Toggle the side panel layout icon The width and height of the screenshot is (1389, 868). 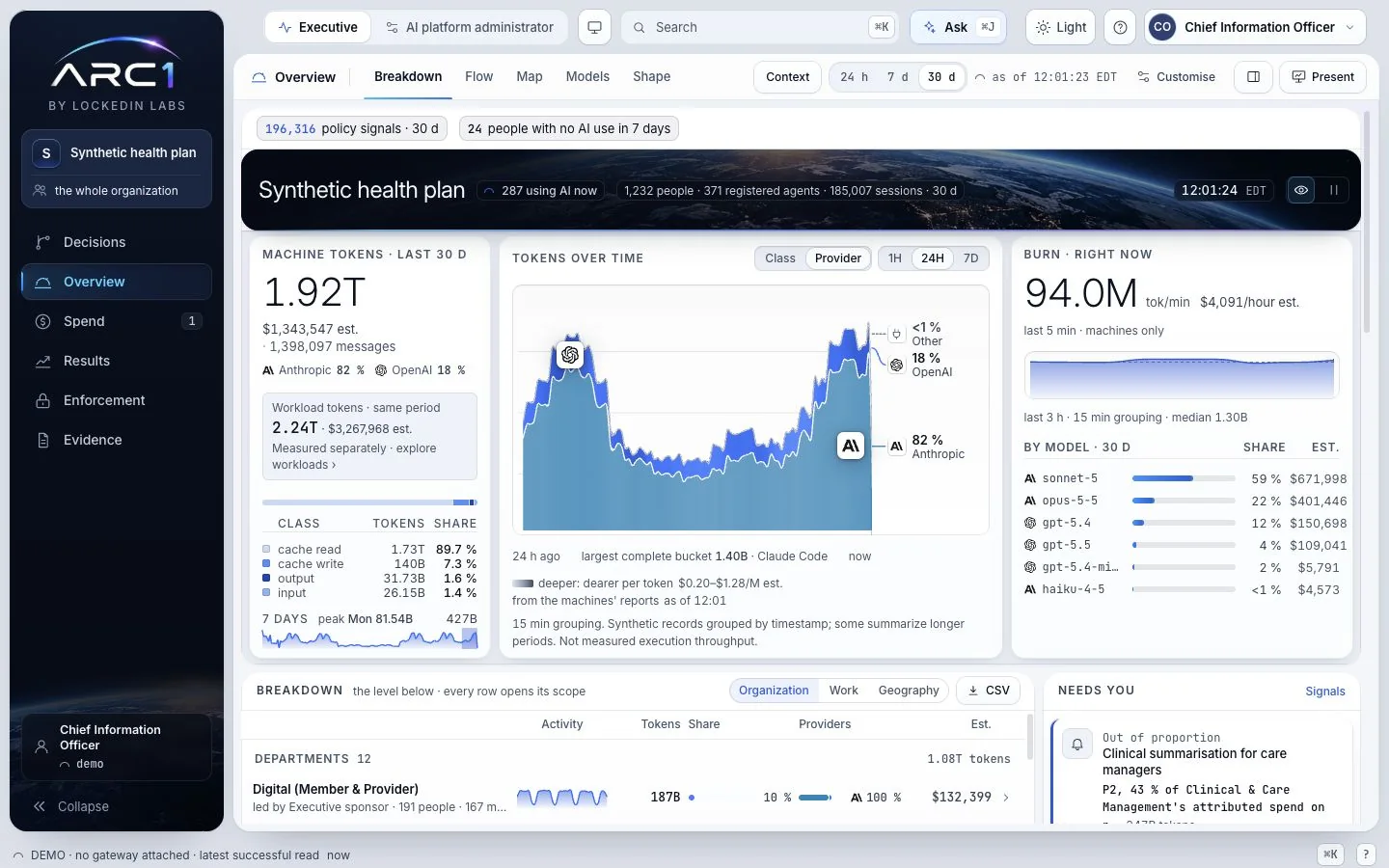pyautogui.click(x=1253, y=77)
